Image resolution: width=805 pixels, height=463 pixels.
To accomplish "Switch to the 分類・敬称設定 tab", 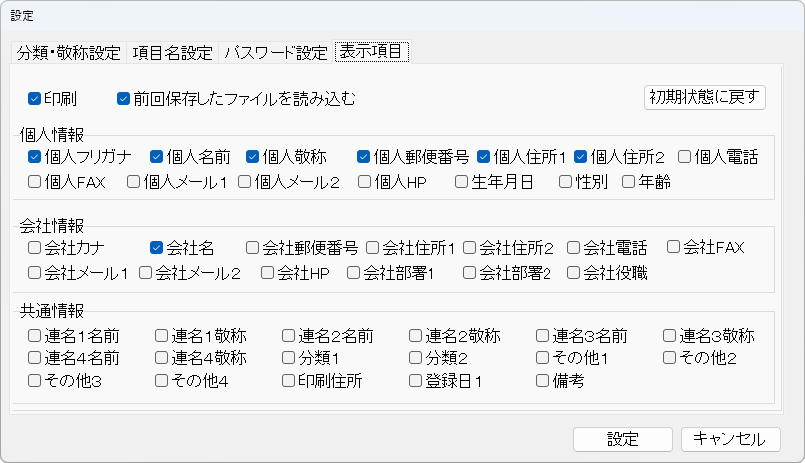I will click(69, 53).
